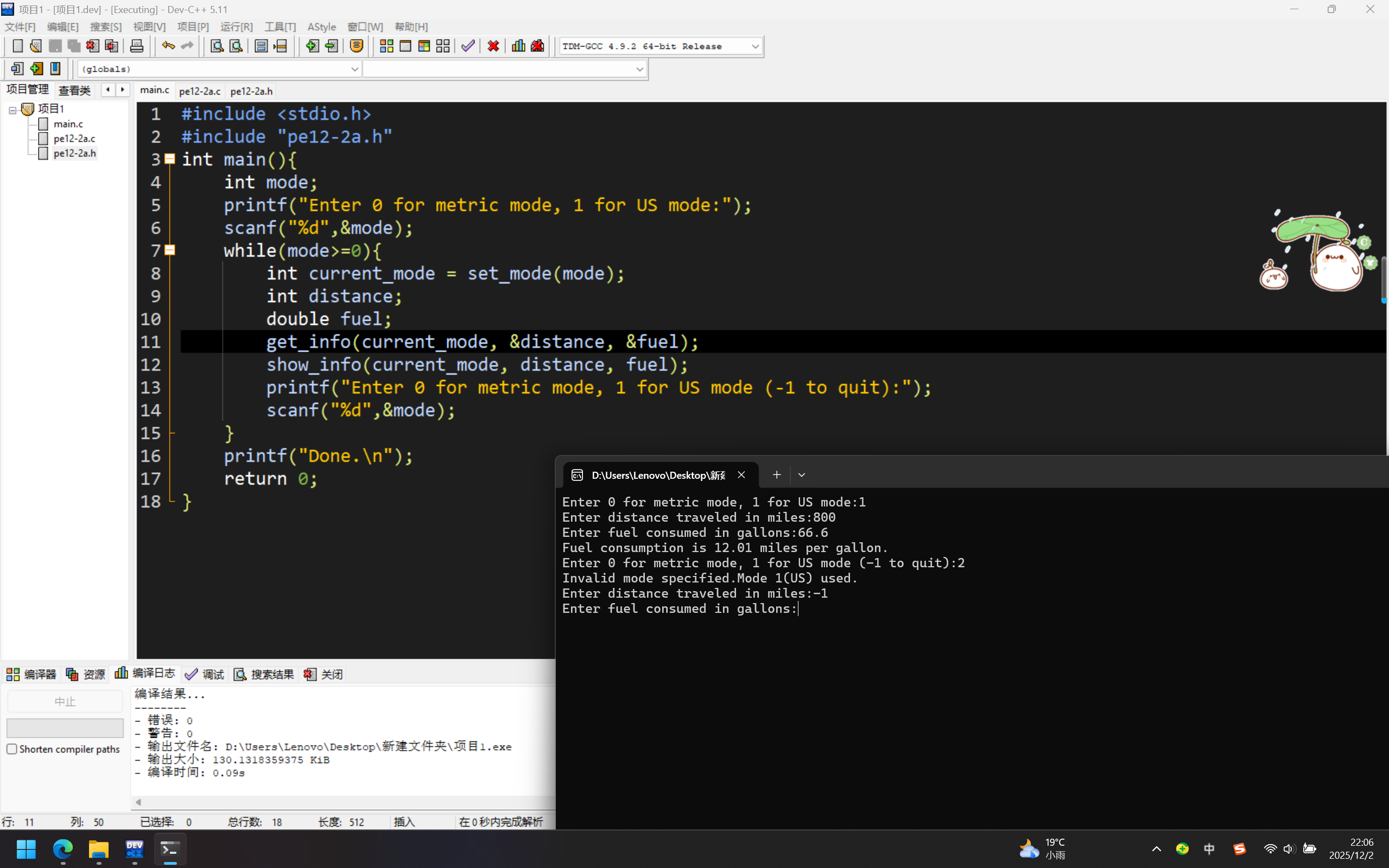Enable Shorten compiler paths checkbox

coord(12,749)
